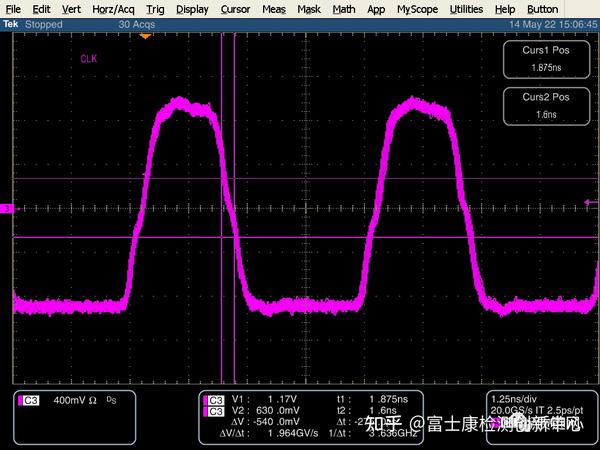Open the Math menu
Screen dimensions: 600x450
pos(344,9)
